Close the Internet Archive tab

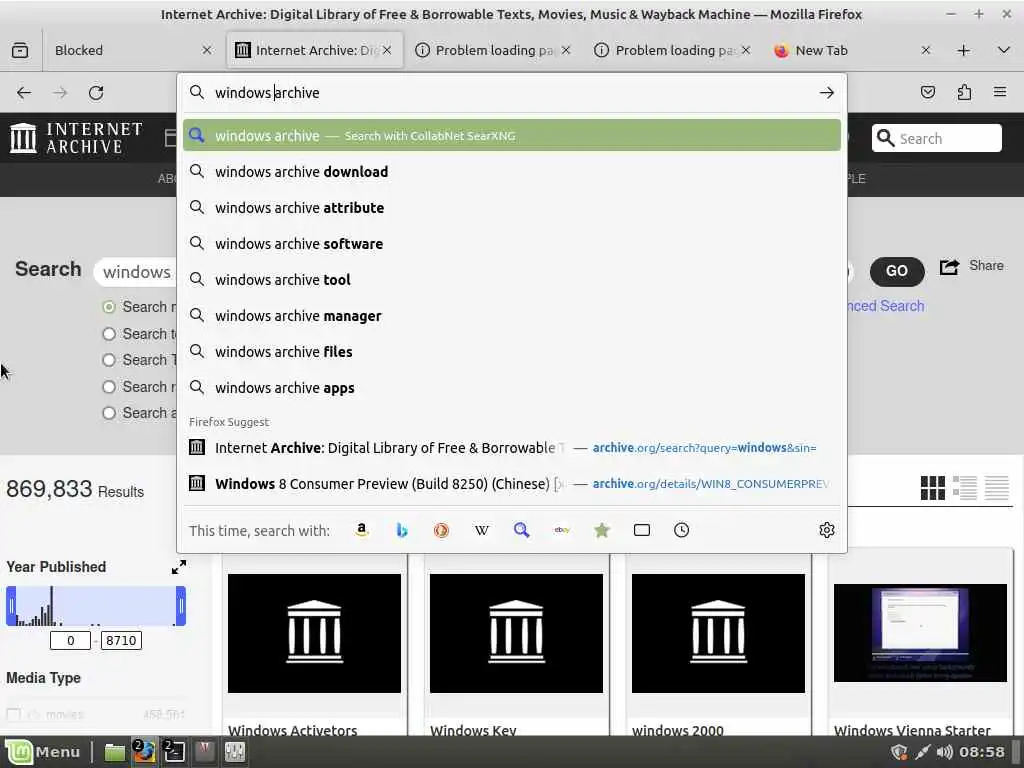click(x=387, y=50)
